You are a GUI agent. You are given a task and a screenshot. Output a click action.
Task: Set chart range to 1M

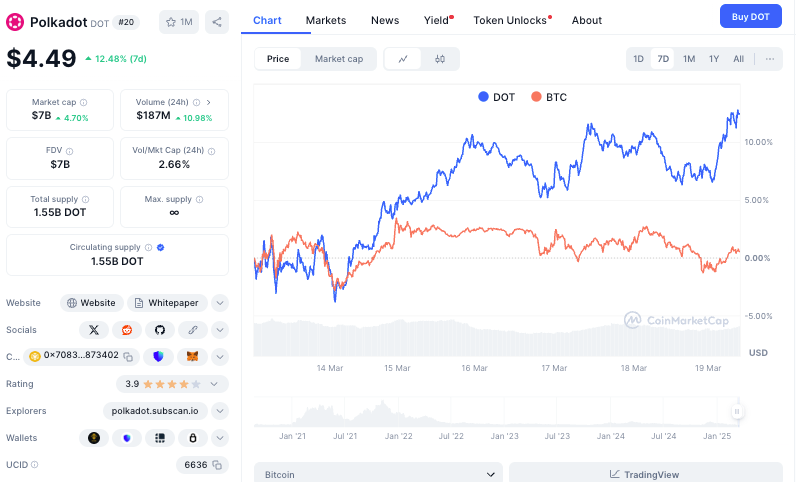(x=689, y=59)
